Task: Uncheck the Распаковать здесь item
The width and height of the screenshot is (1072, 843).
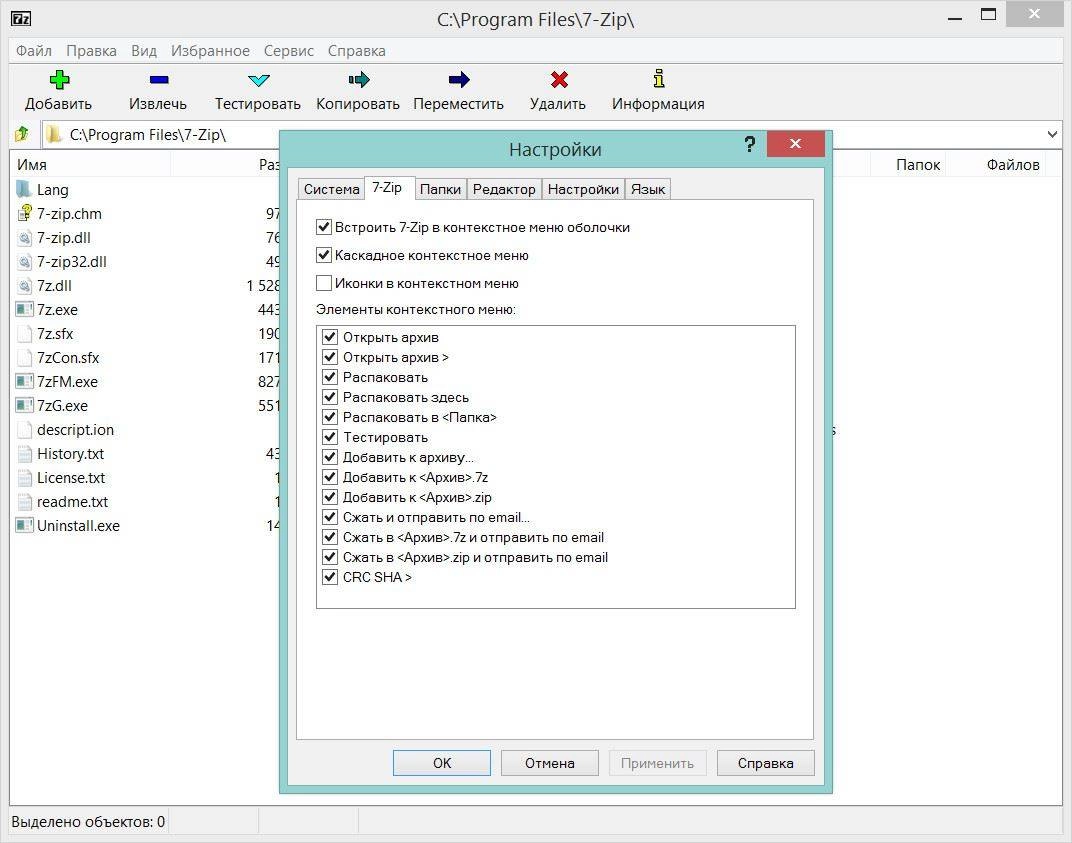Action: pyautogui.click(x=330, y=397)
